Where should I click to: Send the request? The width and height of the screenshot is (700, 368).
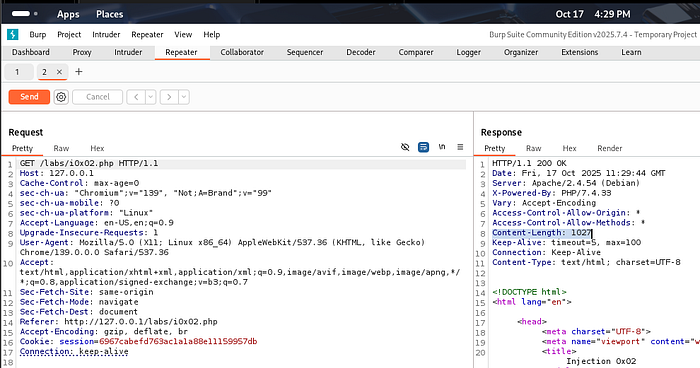click(x=29, y=97)
